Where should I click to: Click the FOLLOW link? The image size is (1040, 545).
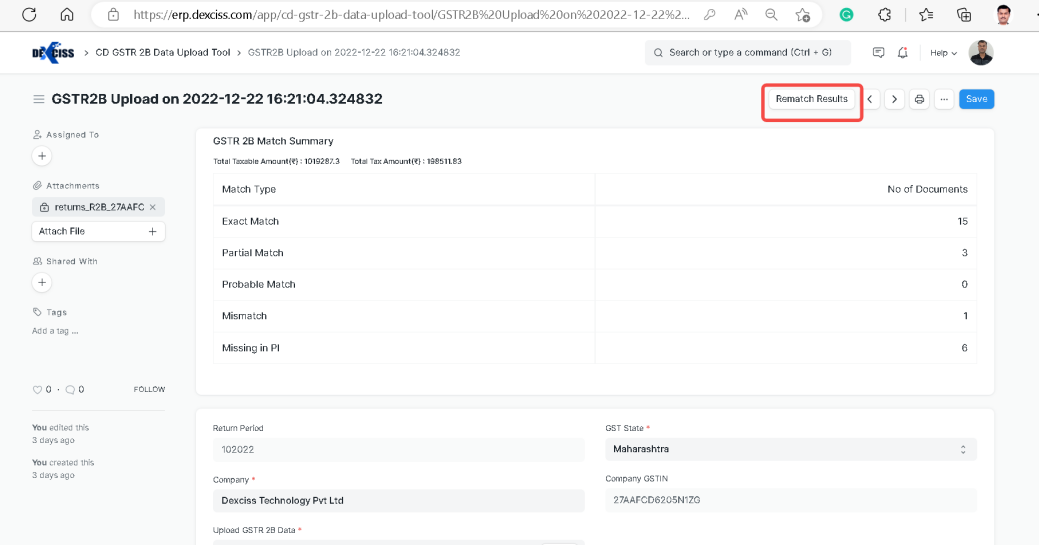(149, 389)
